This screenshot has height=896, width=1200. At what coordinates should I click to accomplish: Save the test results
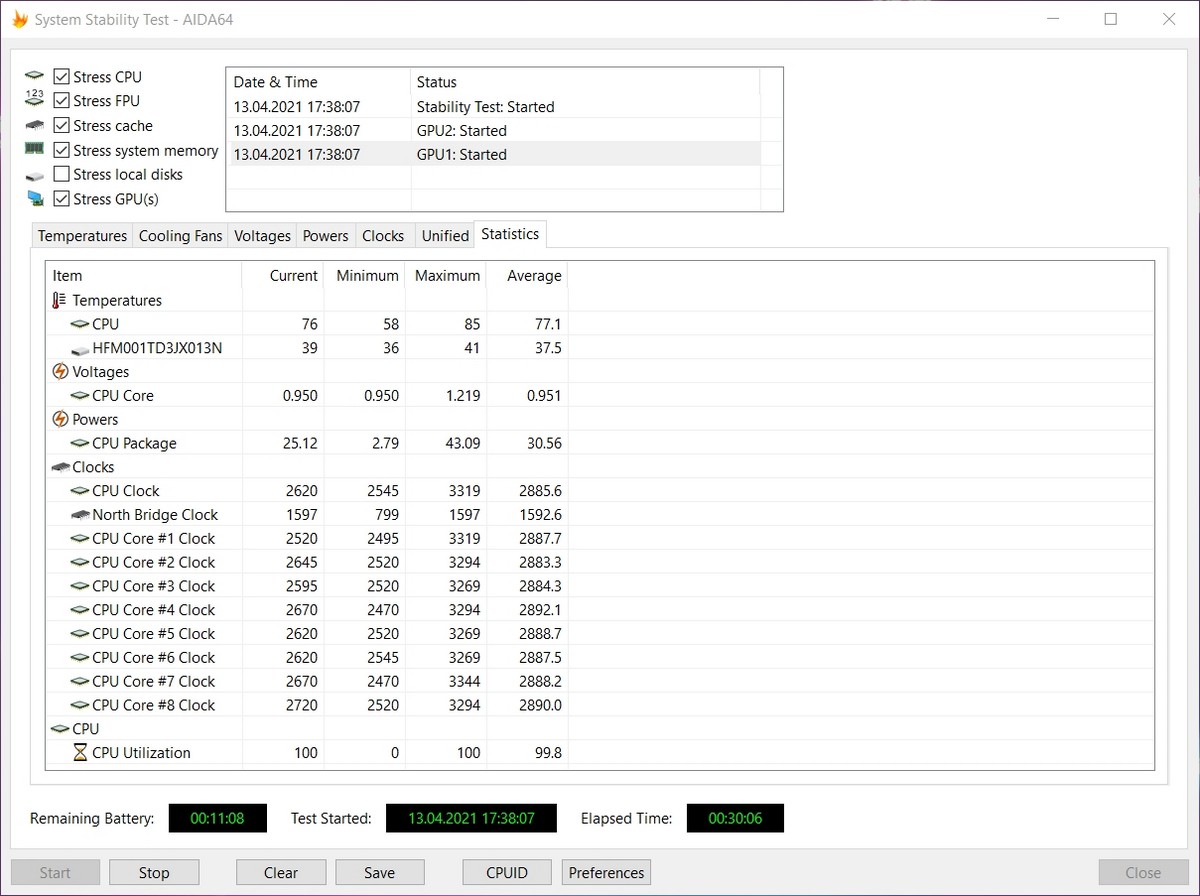pyautogui.click(x=379, y=873)
